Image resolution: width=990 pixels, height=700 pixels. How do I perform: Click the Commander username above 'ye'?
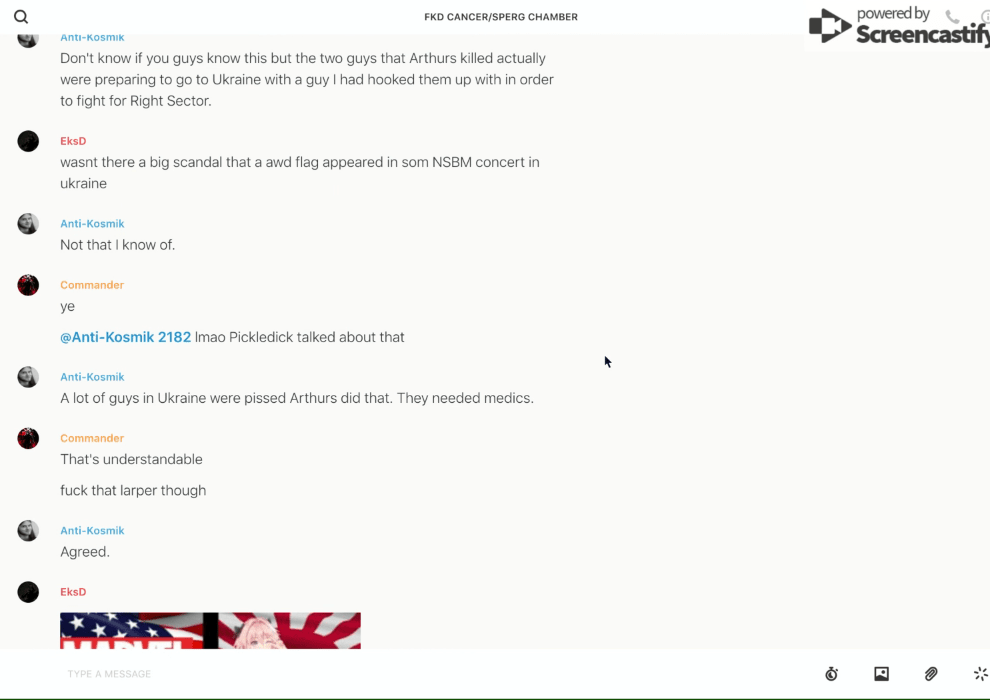pos(92,285)
